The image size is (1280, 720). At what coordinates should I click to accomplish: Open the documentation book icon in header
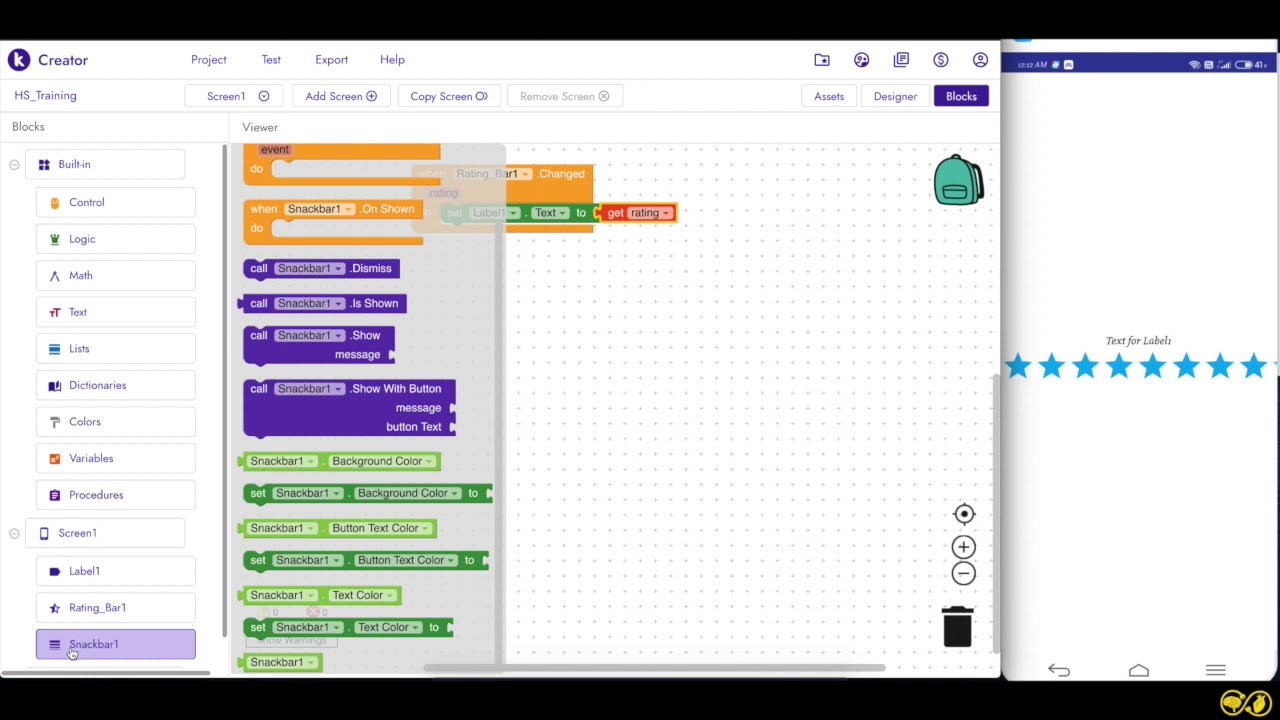[x=901, y=60]
